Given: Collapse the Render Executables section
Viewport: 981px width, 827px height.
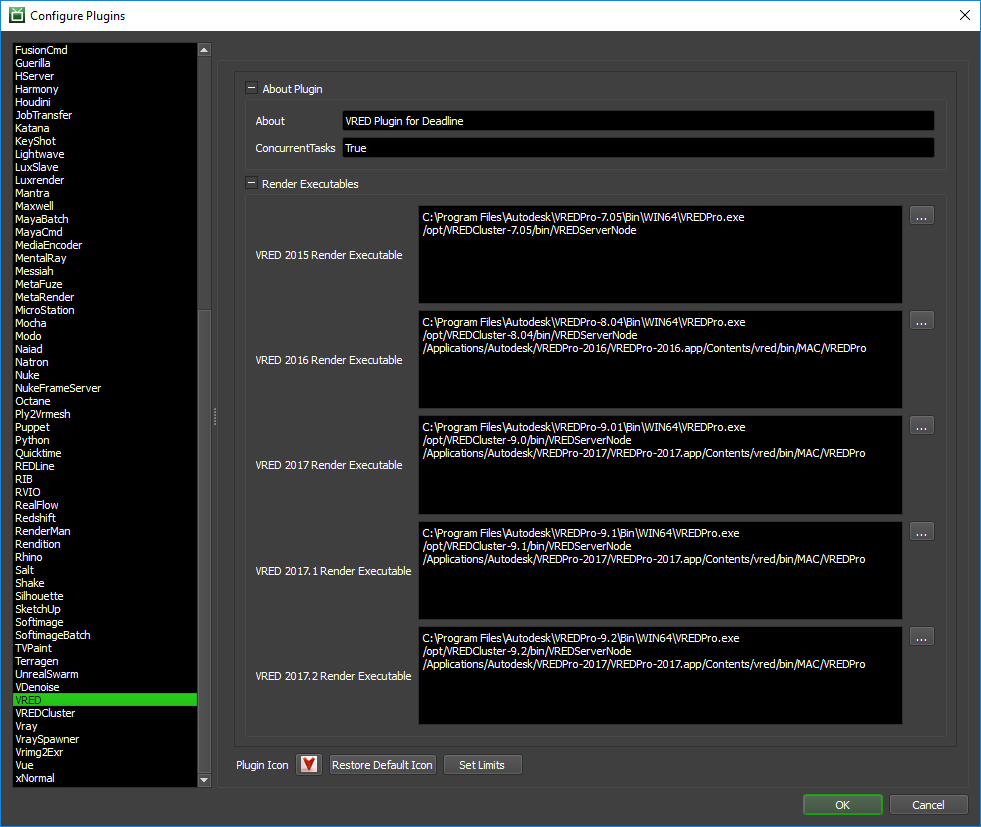Looking at the screenshot, I should click(x=252, y=183).
